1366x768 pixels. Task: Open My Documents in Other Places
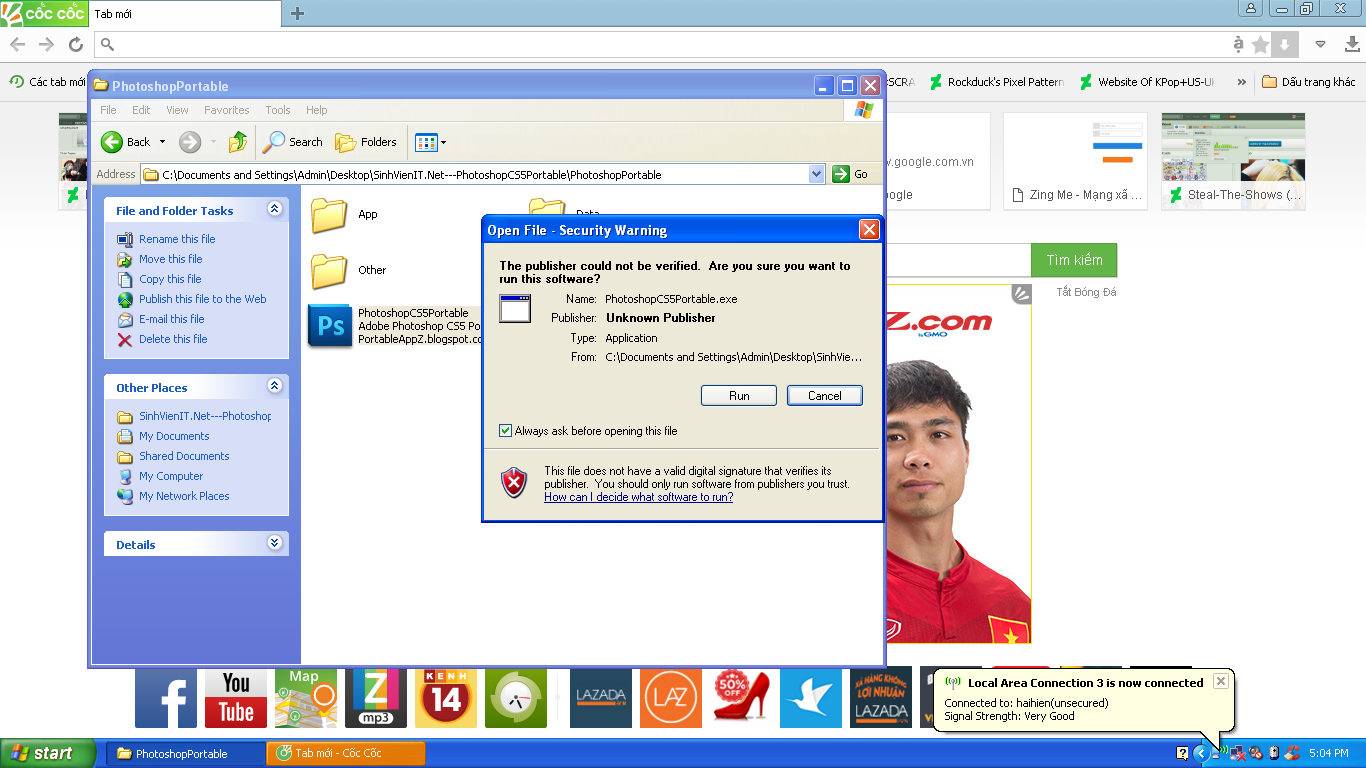pyautogui.click(x=174, y=436)
